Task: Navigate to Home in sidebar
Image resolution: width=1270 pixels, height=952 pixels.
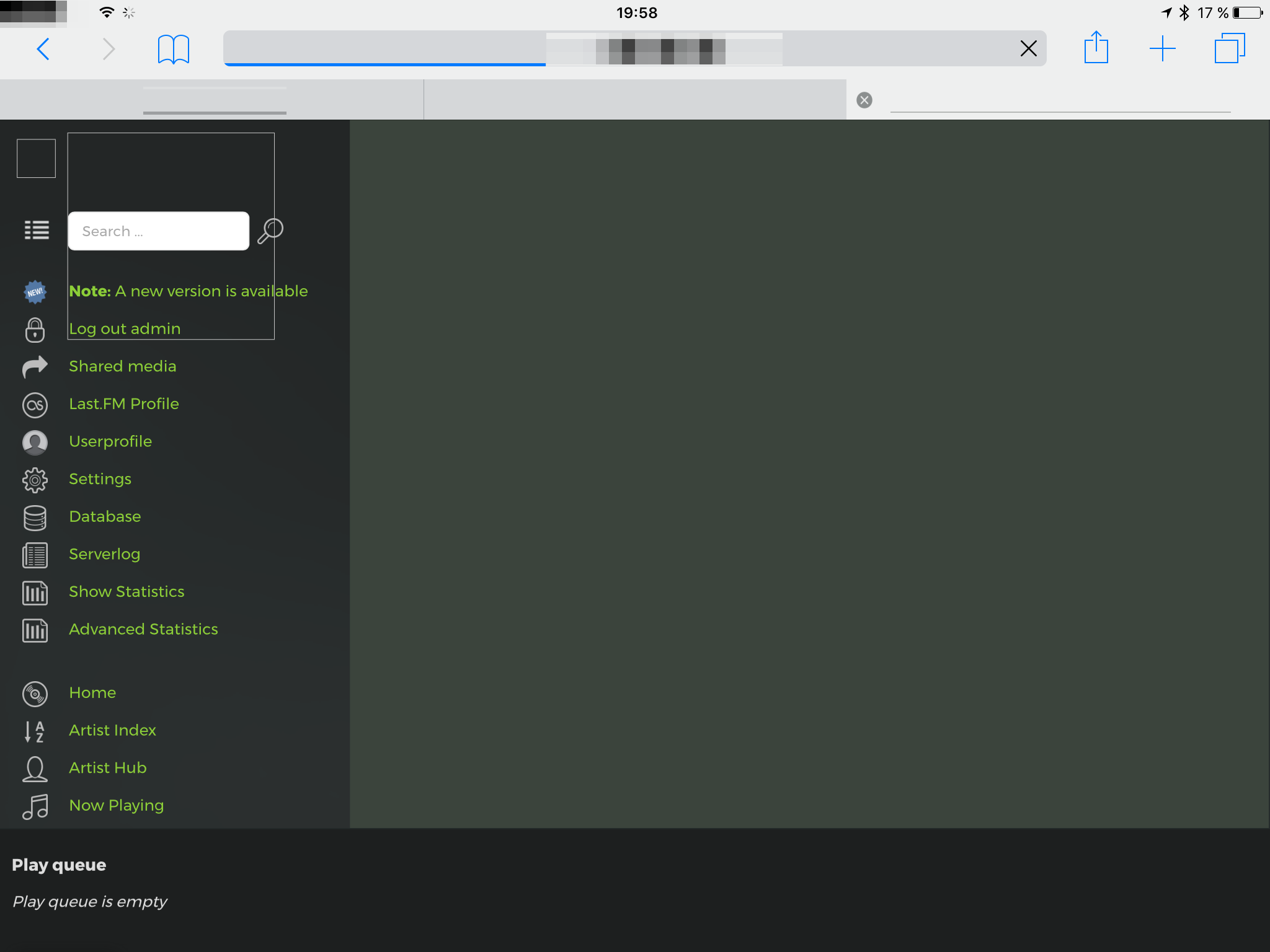Action: coord(92,692)
